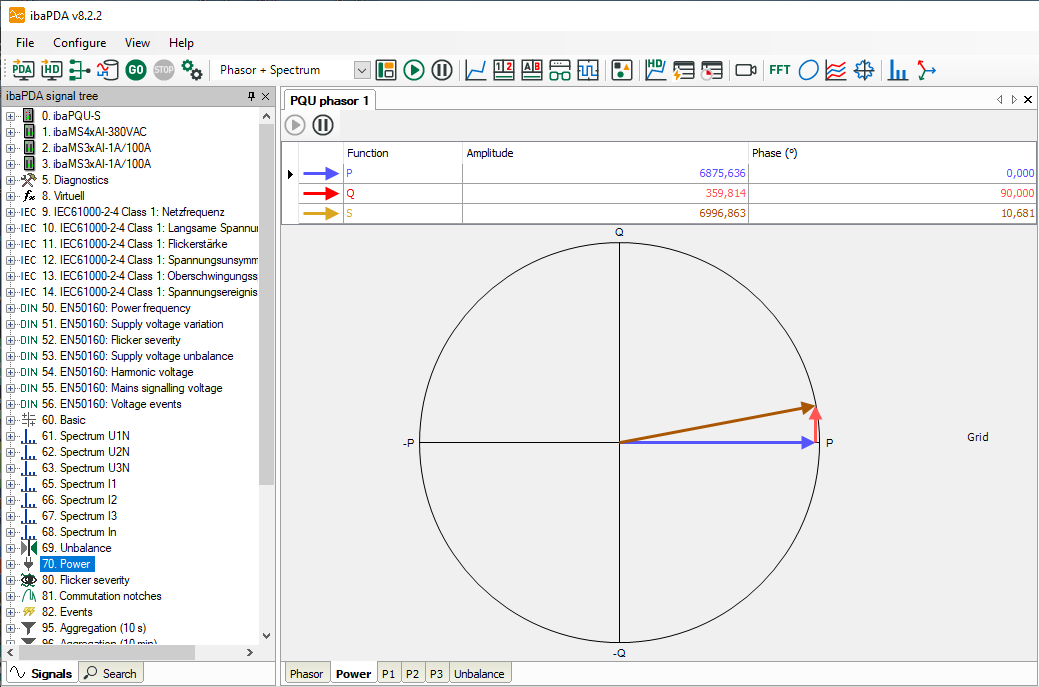Switch to the Search tab
Viewport: 1039px width, 687px height.
pos(111,673)
